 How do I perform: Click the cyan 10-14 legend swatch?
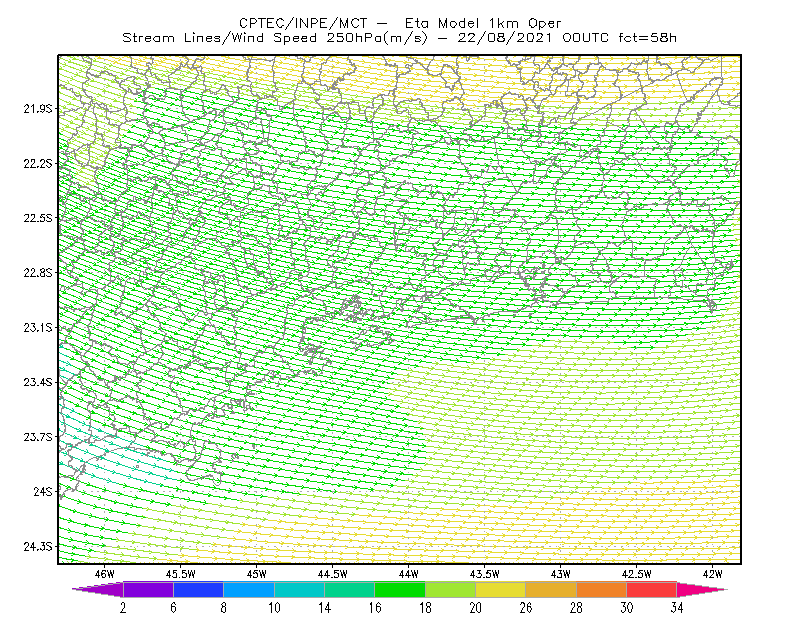tap(299, 589)
